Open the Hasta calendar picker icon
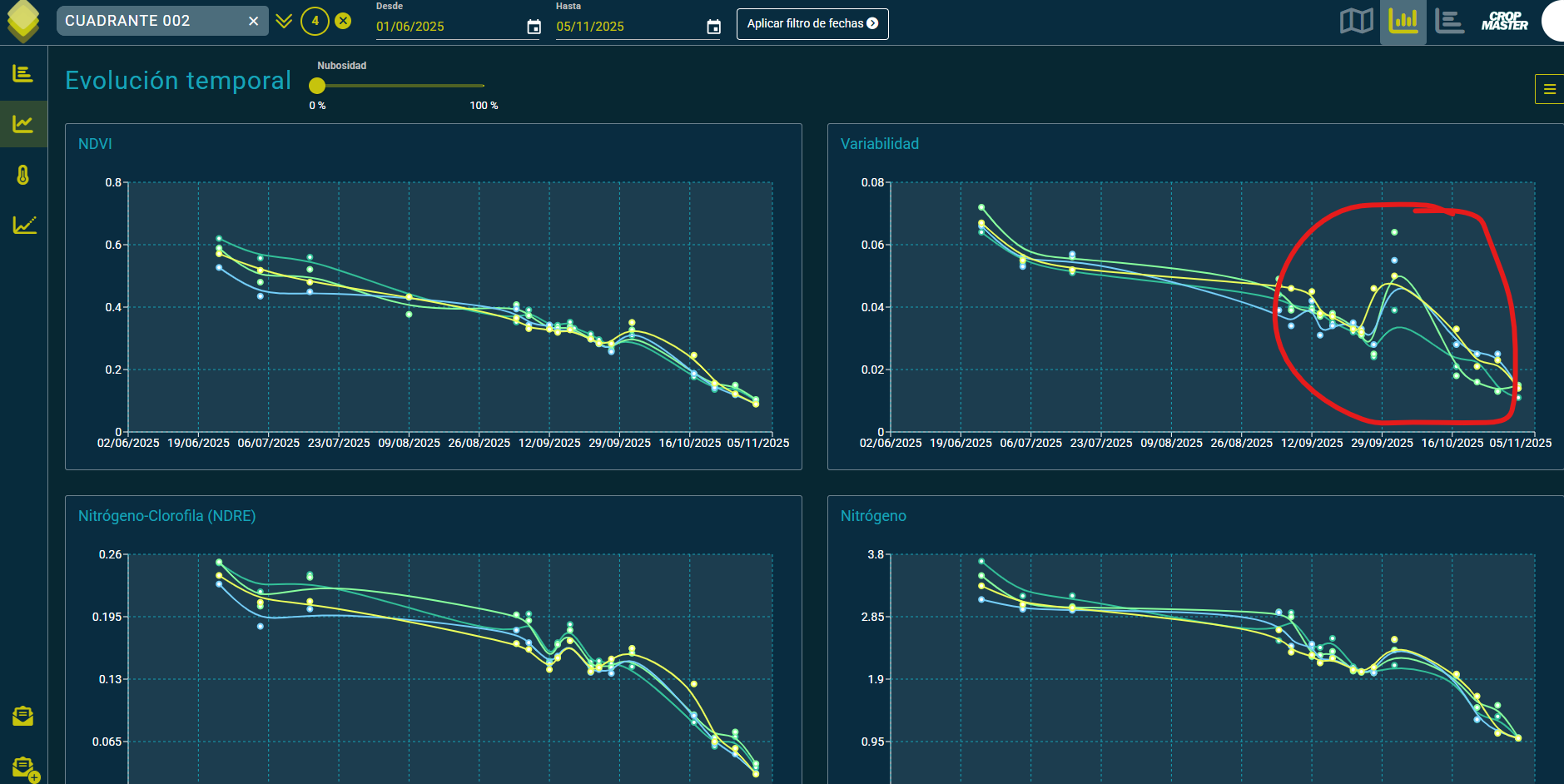The image size is (1564, 784). (713, 27)
